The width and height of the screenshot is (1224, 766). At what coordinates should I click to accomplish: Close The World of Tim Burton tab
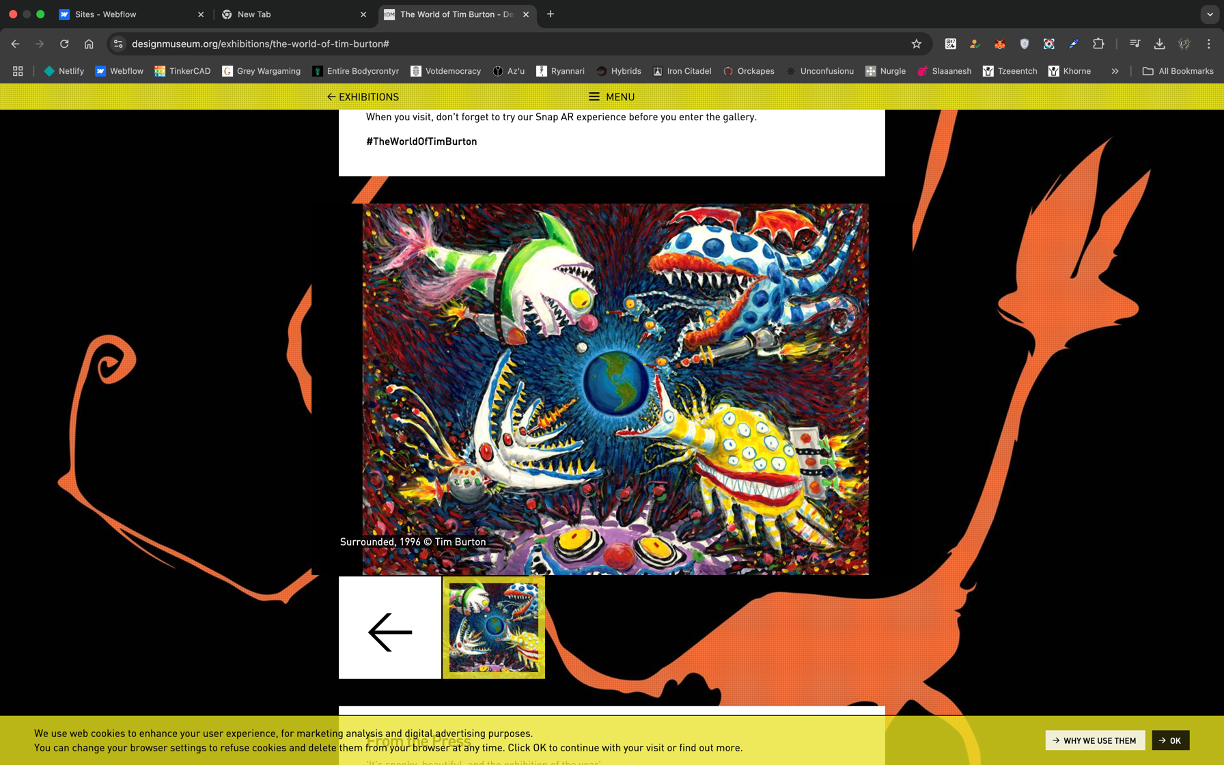[525, 15]
